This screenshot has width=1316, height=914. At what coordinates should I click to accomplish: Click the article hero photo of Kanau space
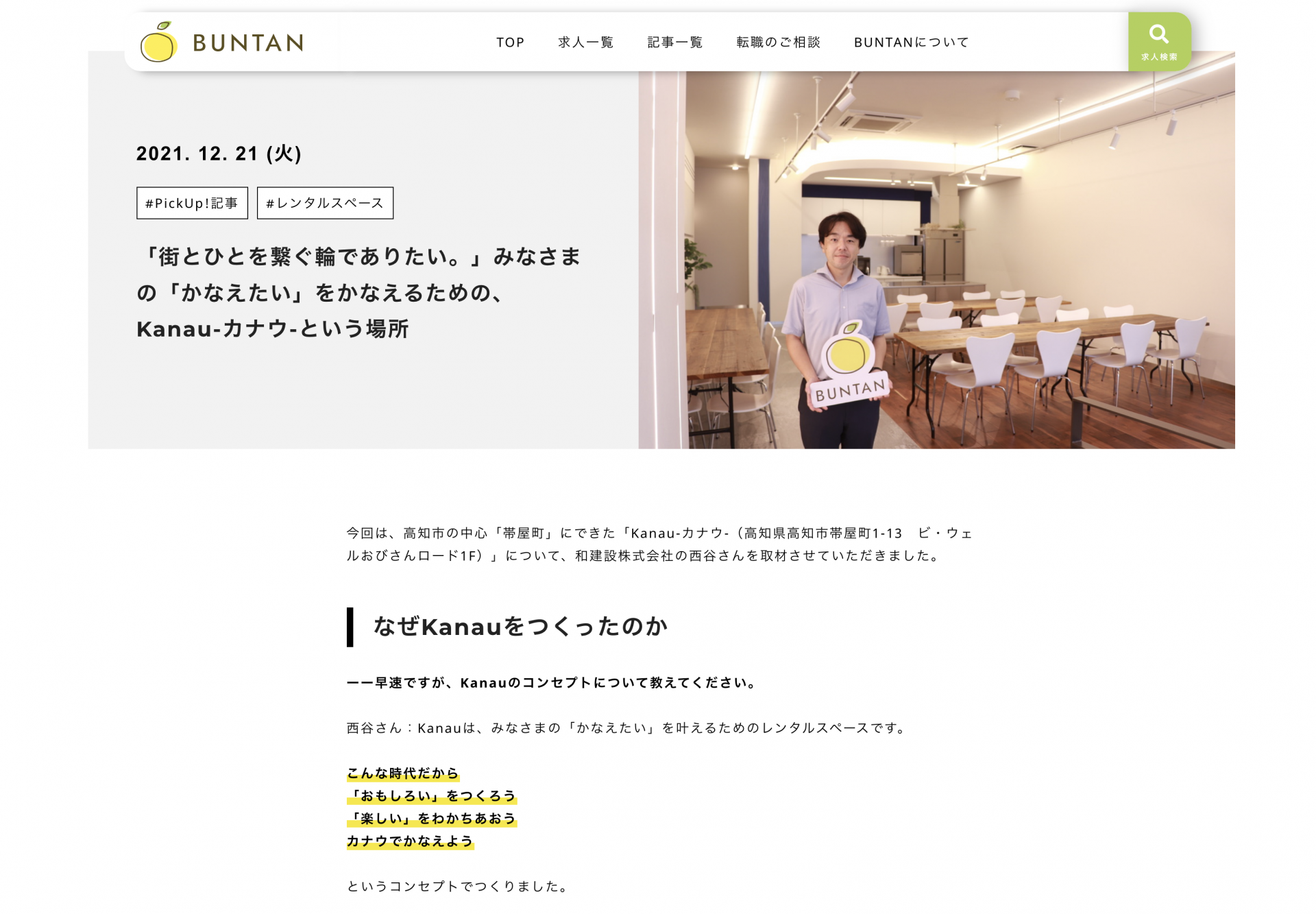(x=936, y=260)
